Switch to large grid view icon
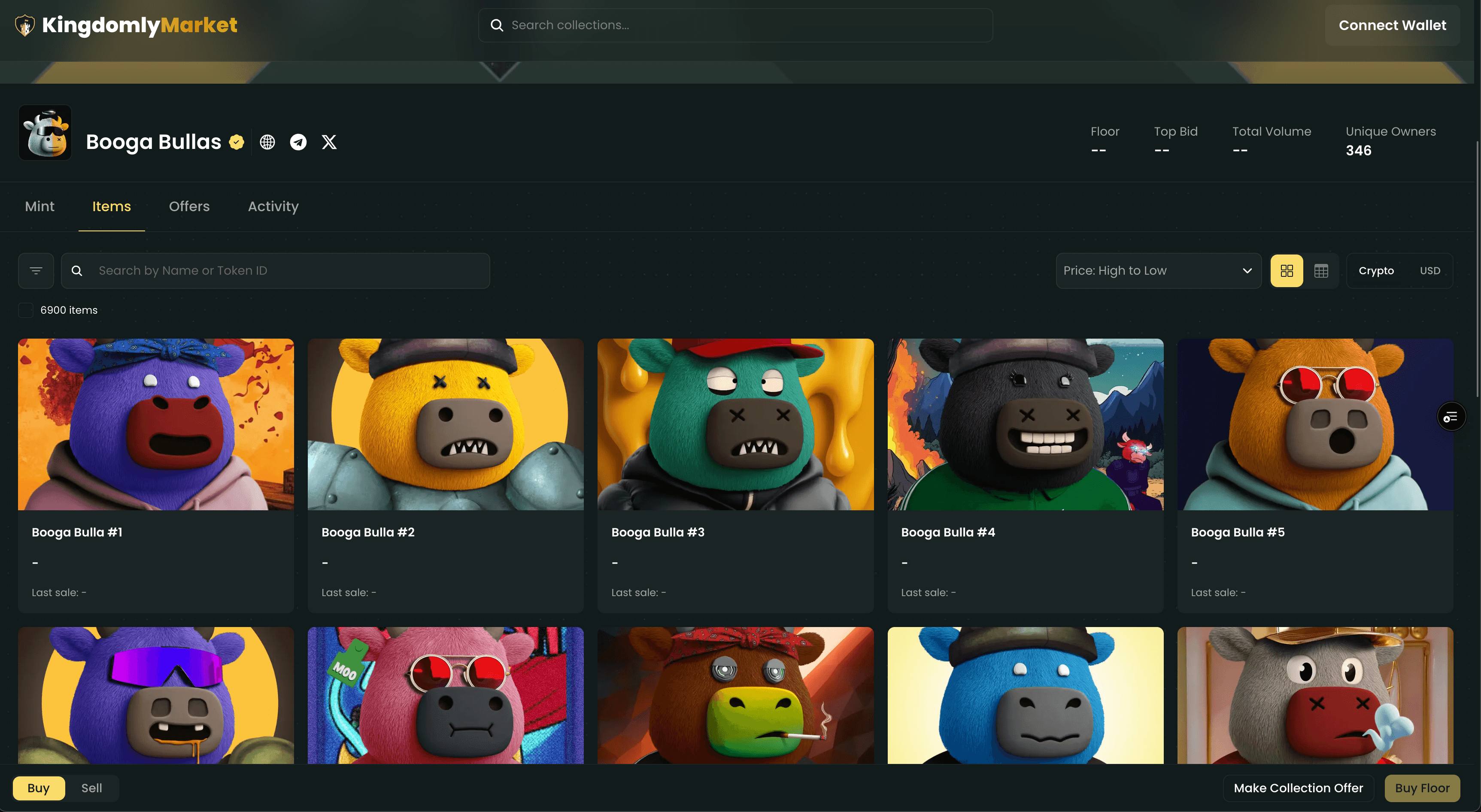This screenshot has width=1481, height=812. pyautogui.click(x=1287, y=270)
